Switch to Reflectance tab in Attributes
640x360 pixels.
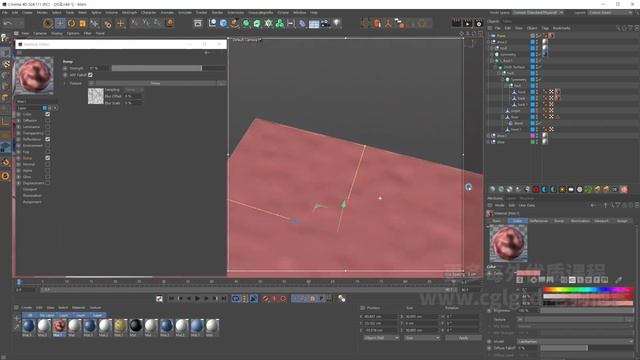[x=539, y=221]
